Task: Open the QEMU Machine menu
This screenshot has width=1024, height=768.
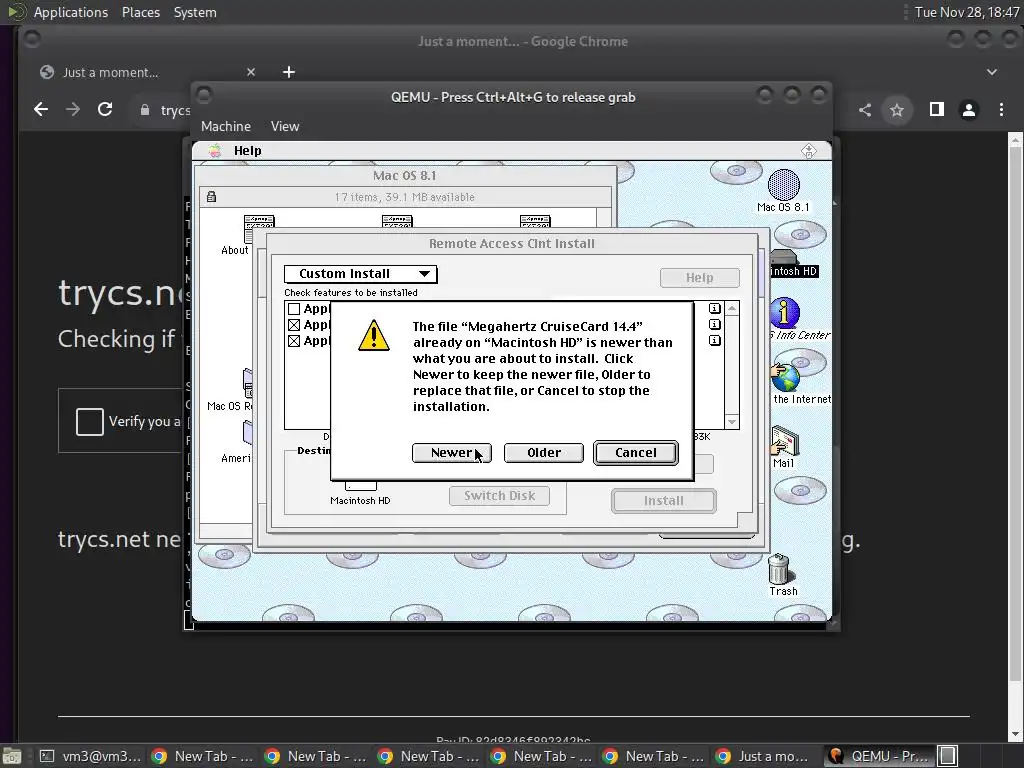Action: coord(226,127)
